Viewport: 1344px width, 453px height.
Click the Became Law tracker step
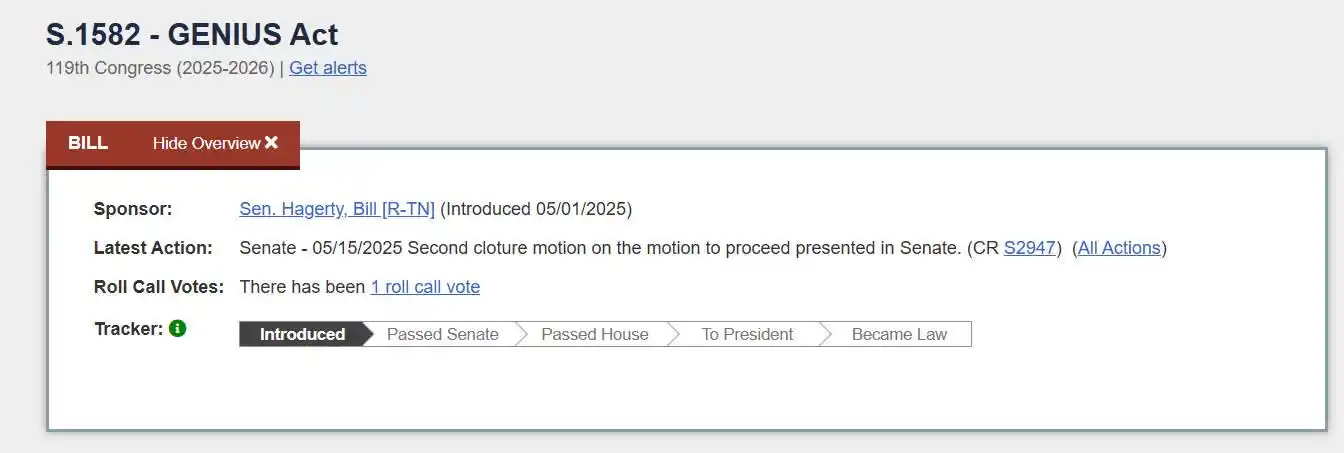pyautogui.click(x=899, y=334)
